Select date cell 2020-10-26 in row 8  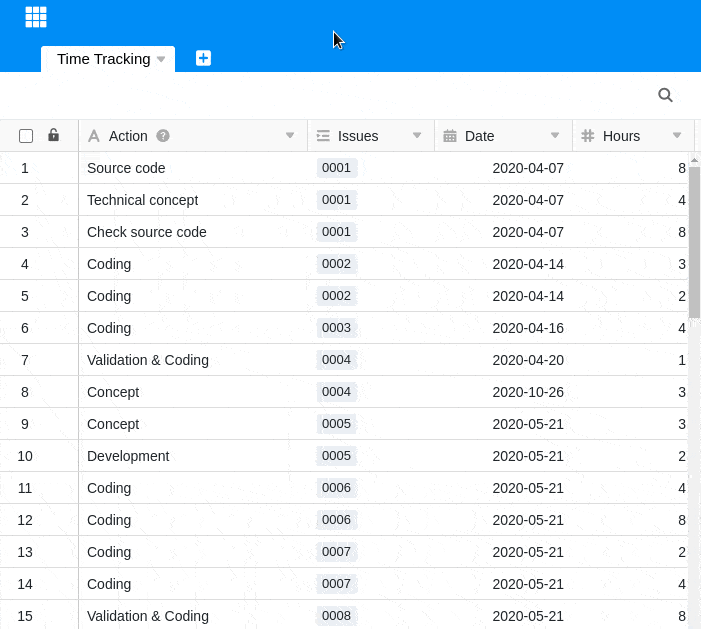(x=528, y=392)
